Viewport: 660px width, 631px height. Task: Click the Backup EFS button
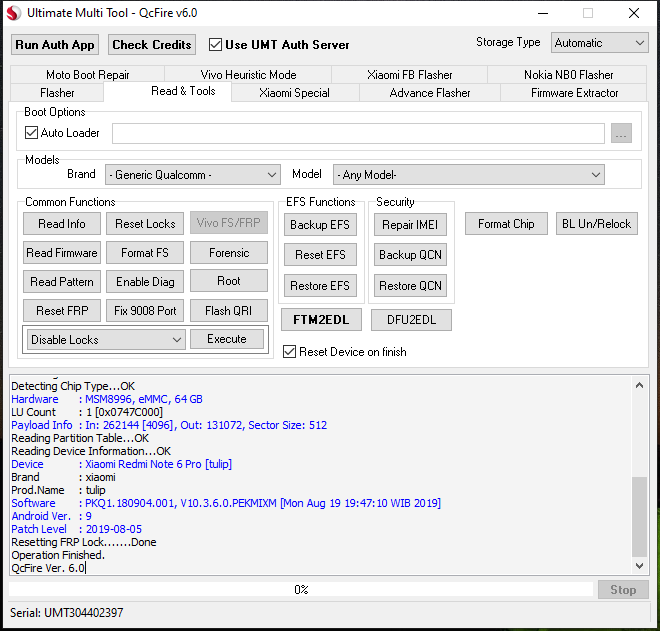[x=320, y=225]
